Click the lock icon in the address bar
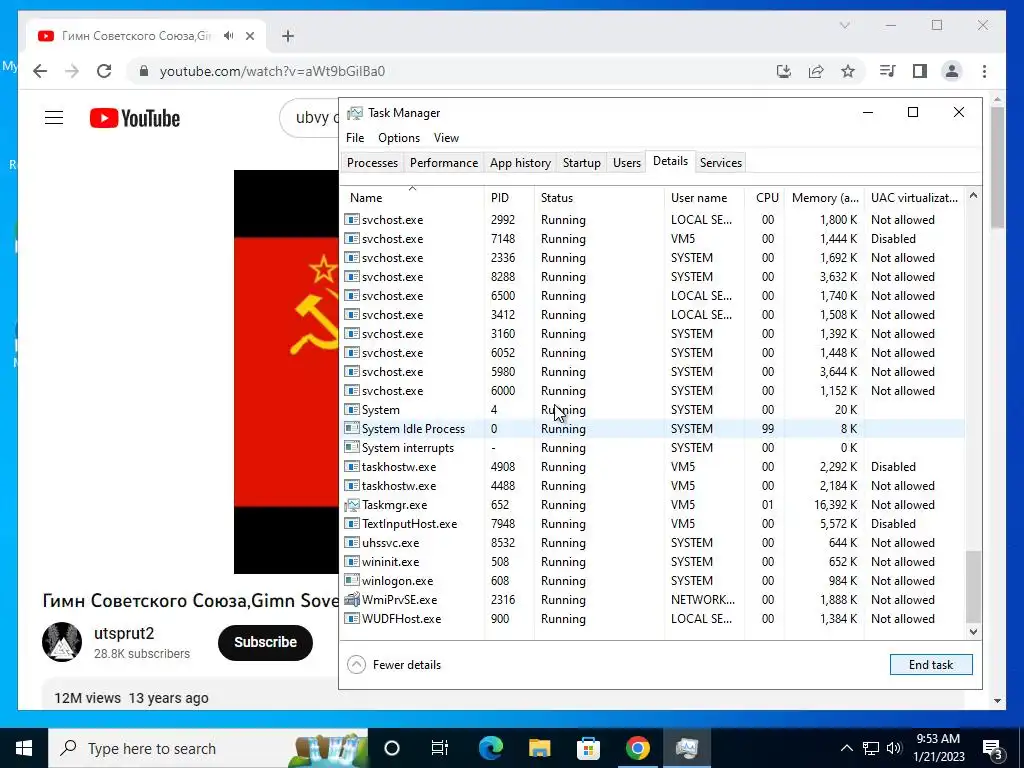The width and height of the screenshot is (1024, 768). coord(144,71)
